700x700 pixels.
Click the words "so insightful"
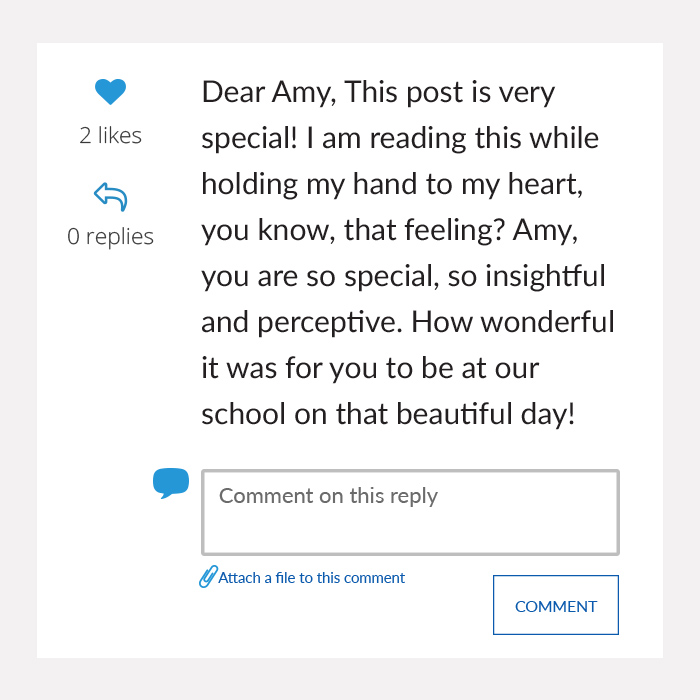pyautogui.click(x=527, y=276)
